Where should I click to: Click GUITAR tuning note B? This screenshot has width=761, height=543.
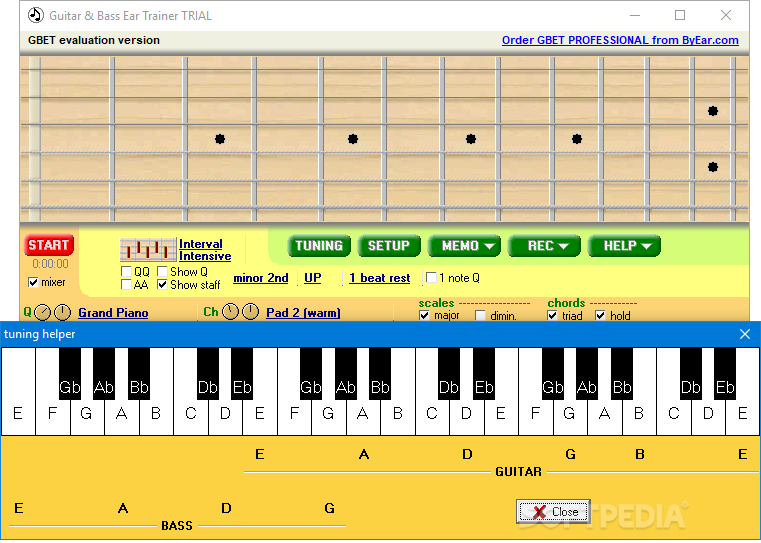640,454
